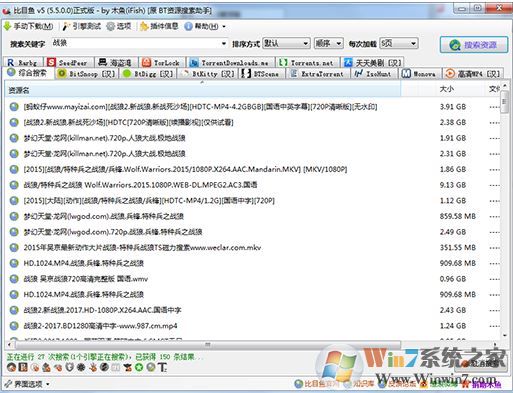Open the 捐助木鱼 donate link

(x=482, y=385)
